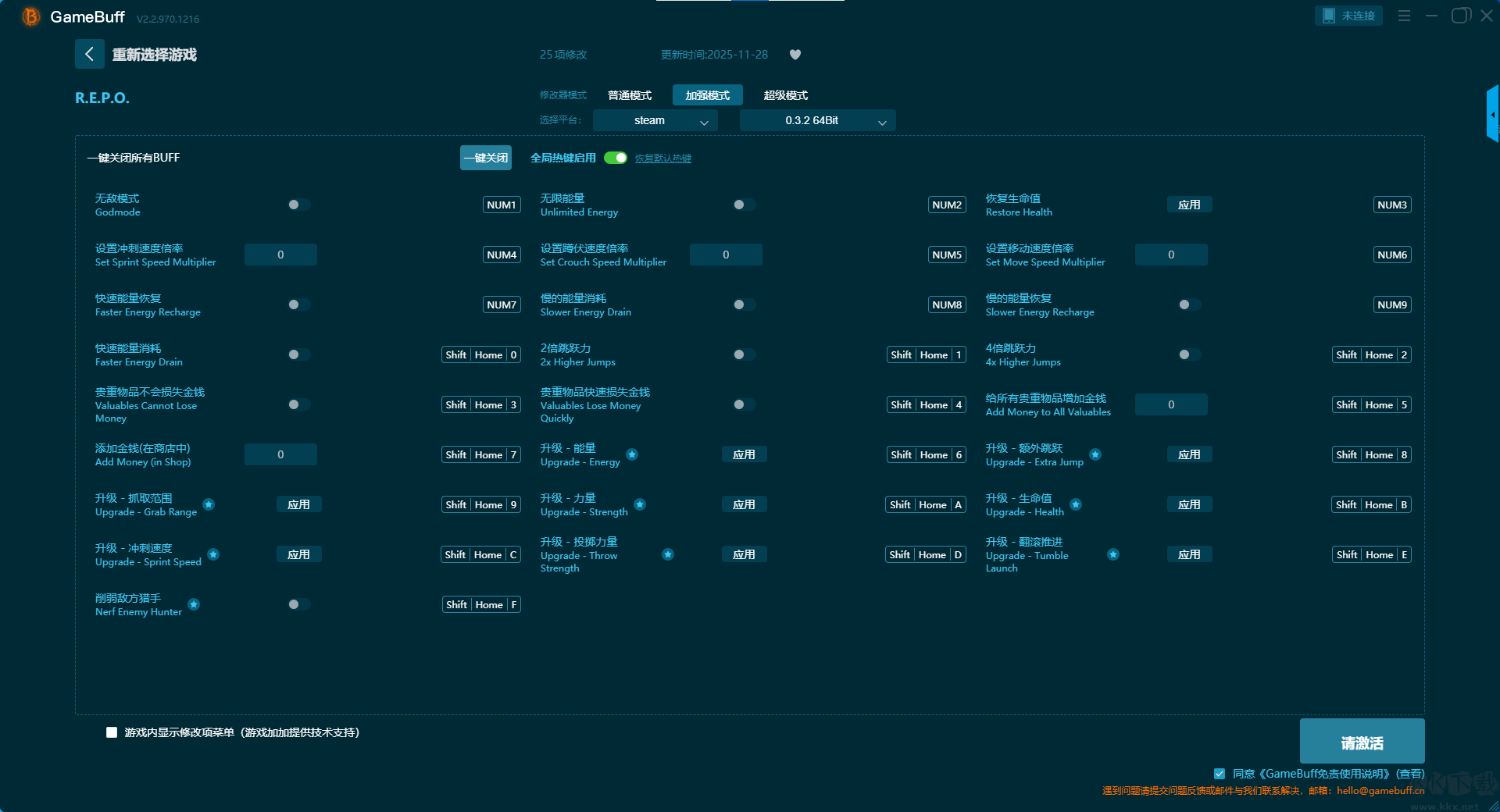The image size is (1500, 812).
Task: Turn off the global hotkey switch
Action: tap(616, 158)
